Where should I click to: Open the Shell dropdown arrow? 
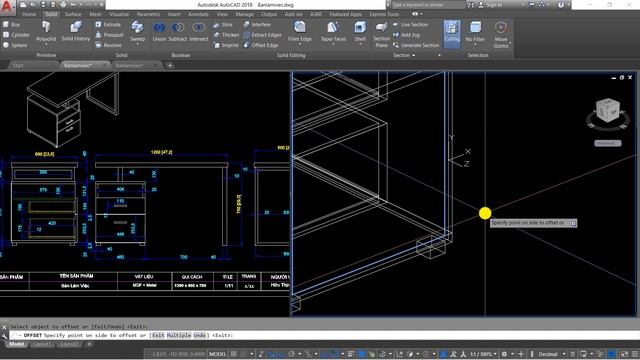360,44
